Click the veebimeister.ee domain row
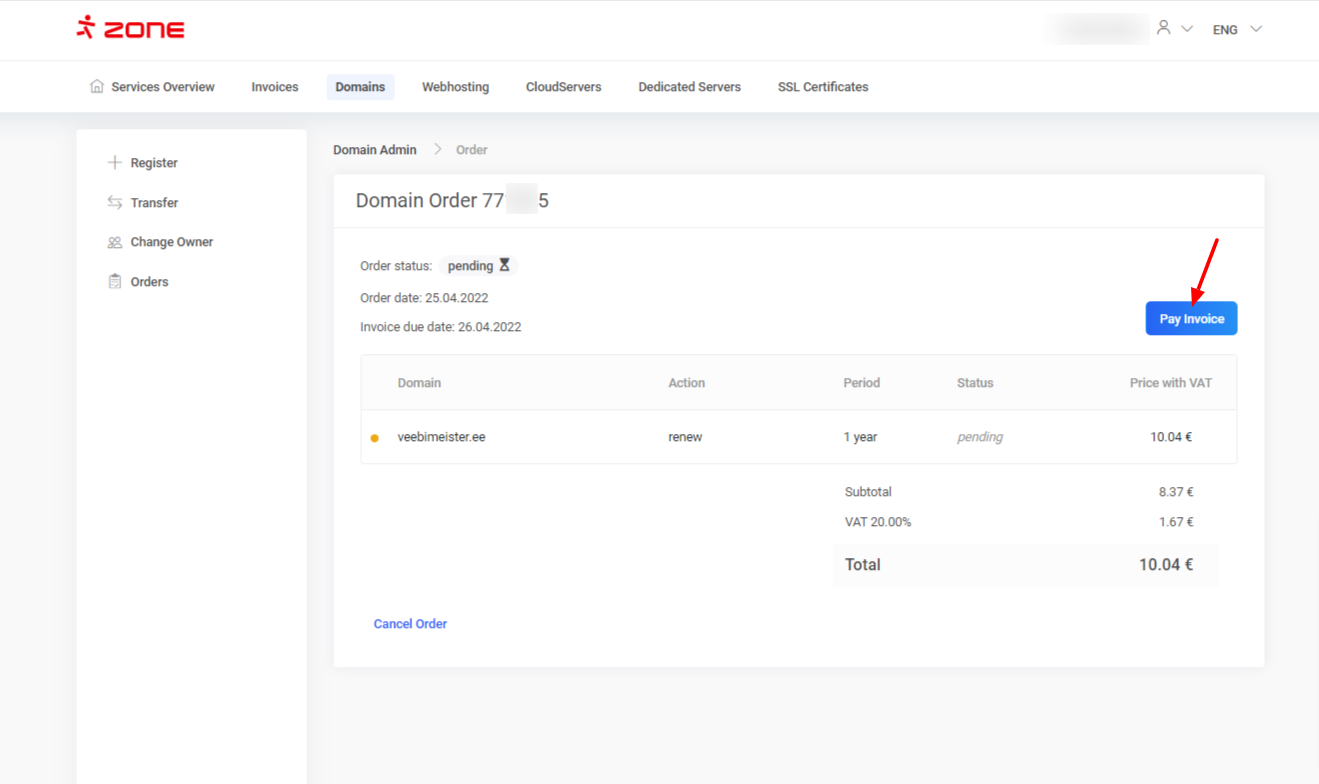This screenshot has height=784, width=1319. tap(441, 437)
